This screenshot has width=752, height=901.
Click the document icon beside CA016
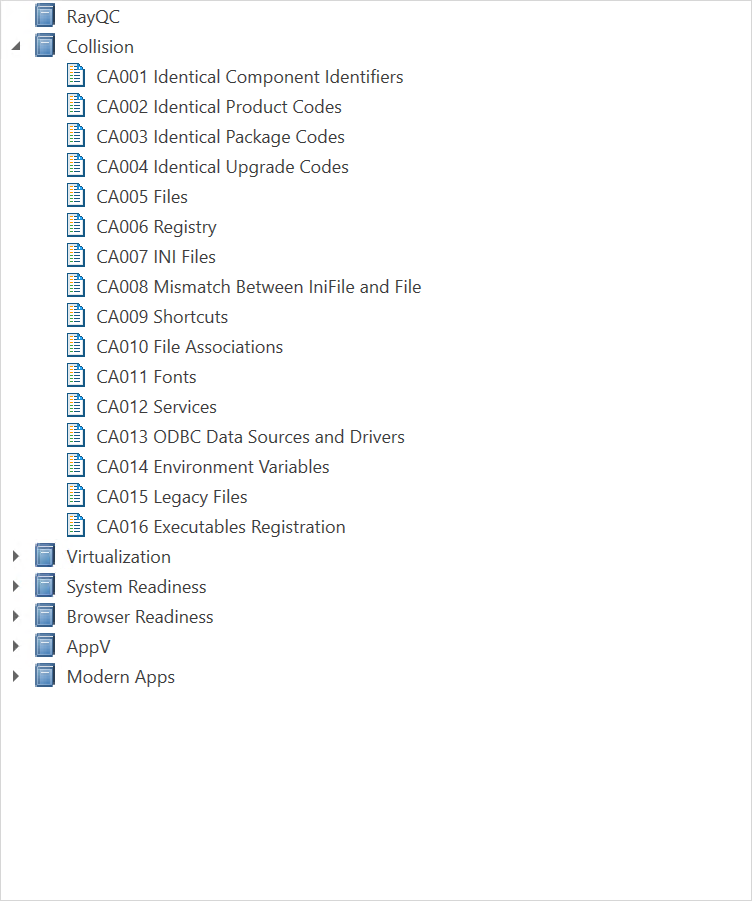(x=76, y=525)
